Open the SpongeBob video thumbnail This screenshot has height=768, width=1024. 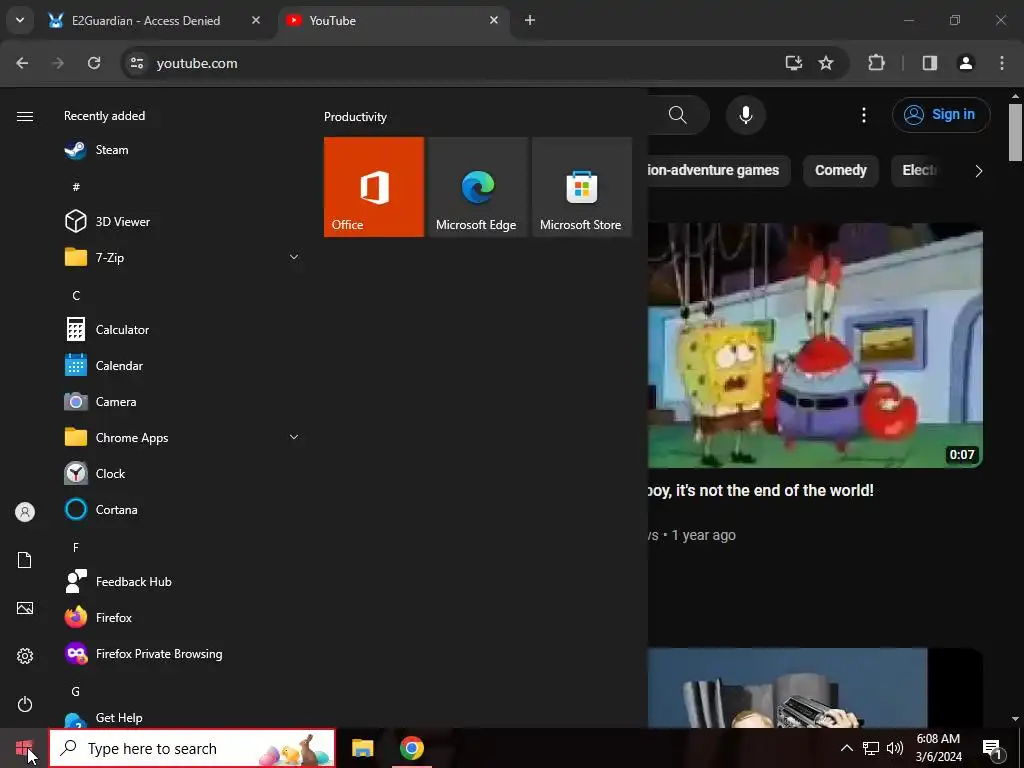pyautogui.click(x=815, y=345)
